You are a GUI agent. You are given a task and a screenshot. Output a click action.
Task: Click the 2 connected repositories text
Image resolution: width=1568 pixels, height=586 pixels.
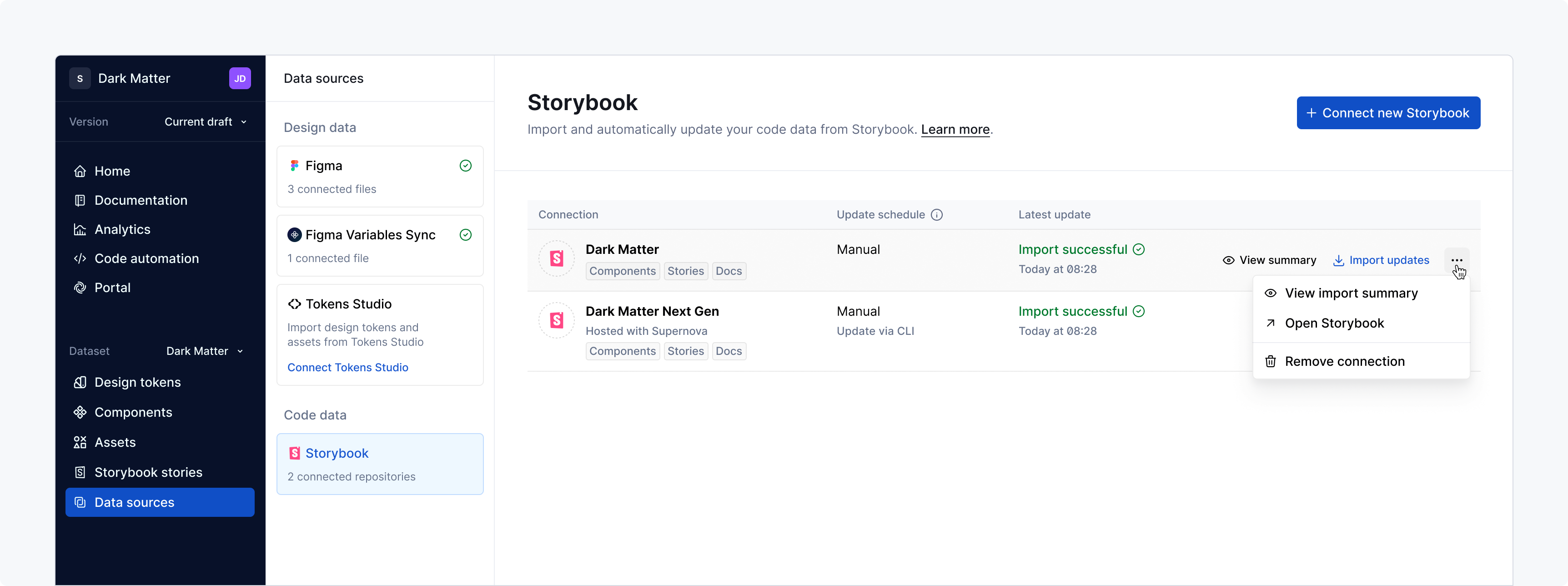tap(351, 477)
